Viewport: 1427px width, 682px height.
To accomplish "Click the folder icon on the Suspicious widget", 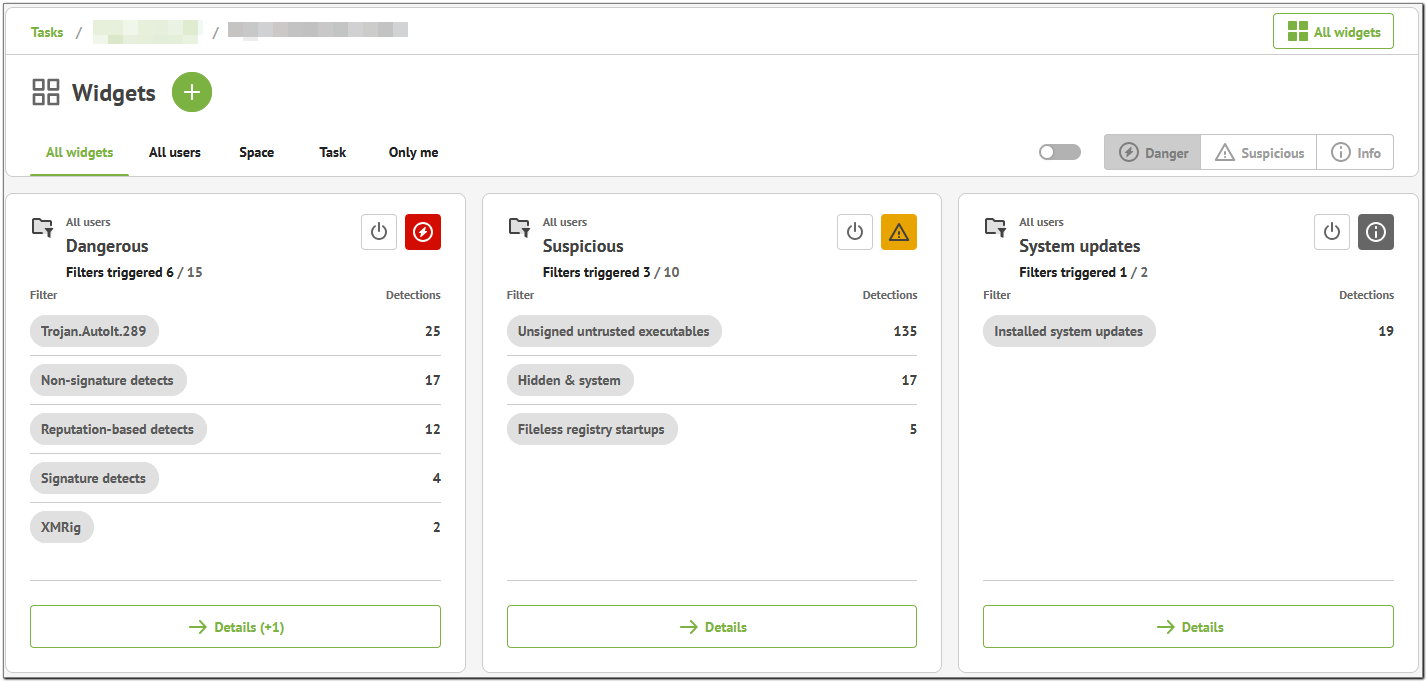I will (519, 228).
